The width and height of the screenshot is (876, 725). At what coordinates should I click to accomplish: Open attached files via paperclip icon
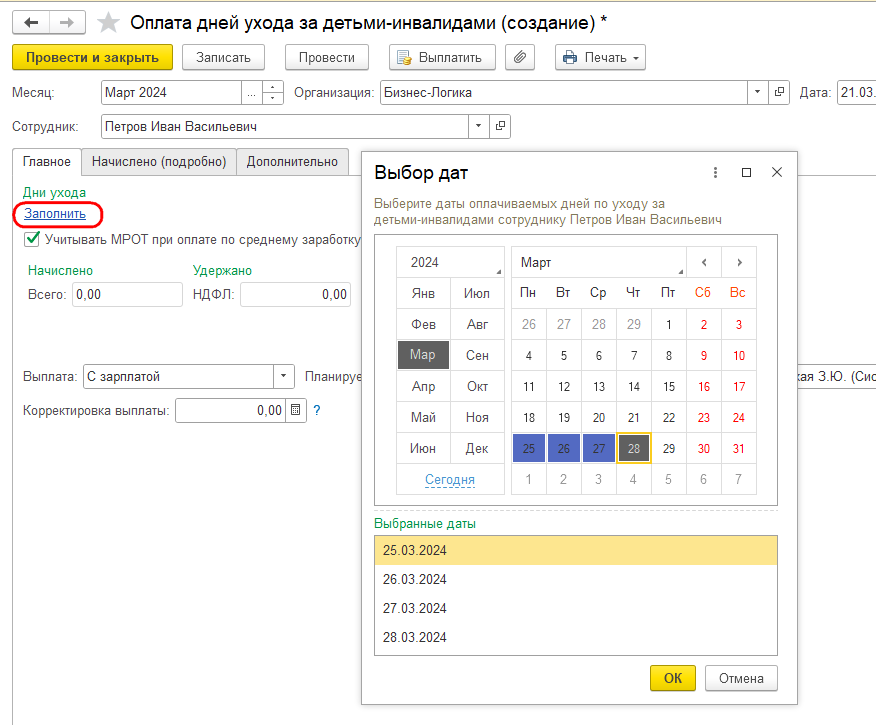tap(520, 57)
